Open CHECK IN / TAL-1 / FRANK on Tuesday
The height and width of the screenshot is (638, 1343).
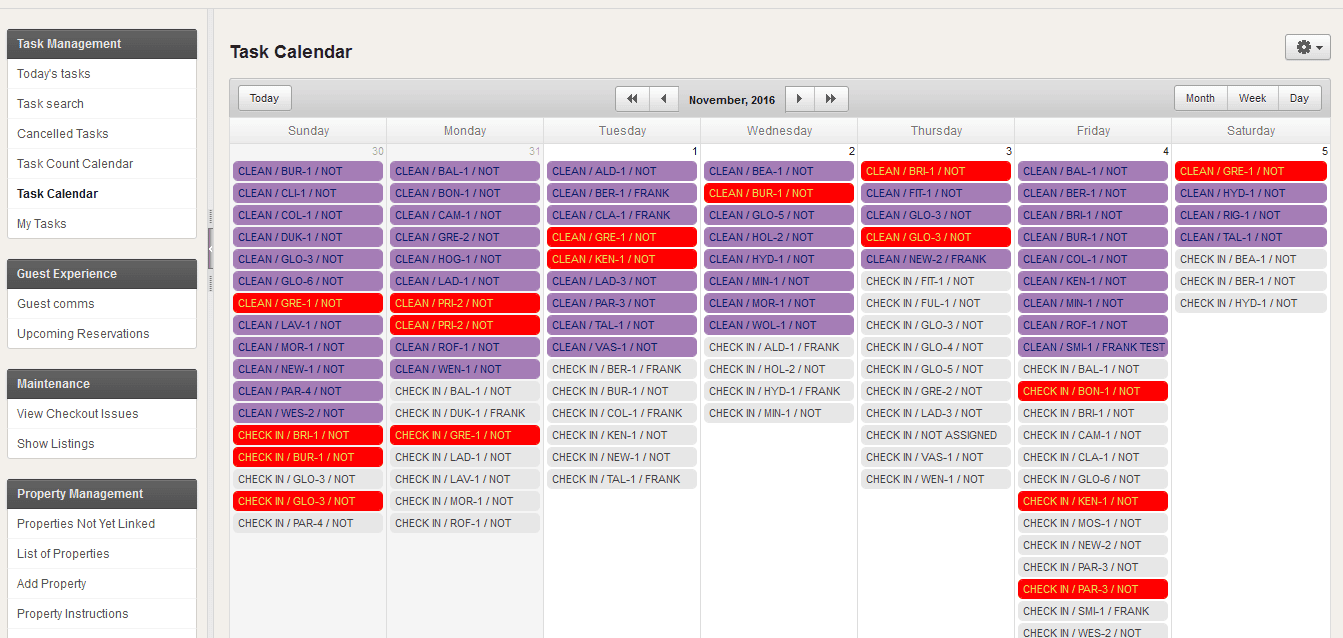tap(622, 479)
